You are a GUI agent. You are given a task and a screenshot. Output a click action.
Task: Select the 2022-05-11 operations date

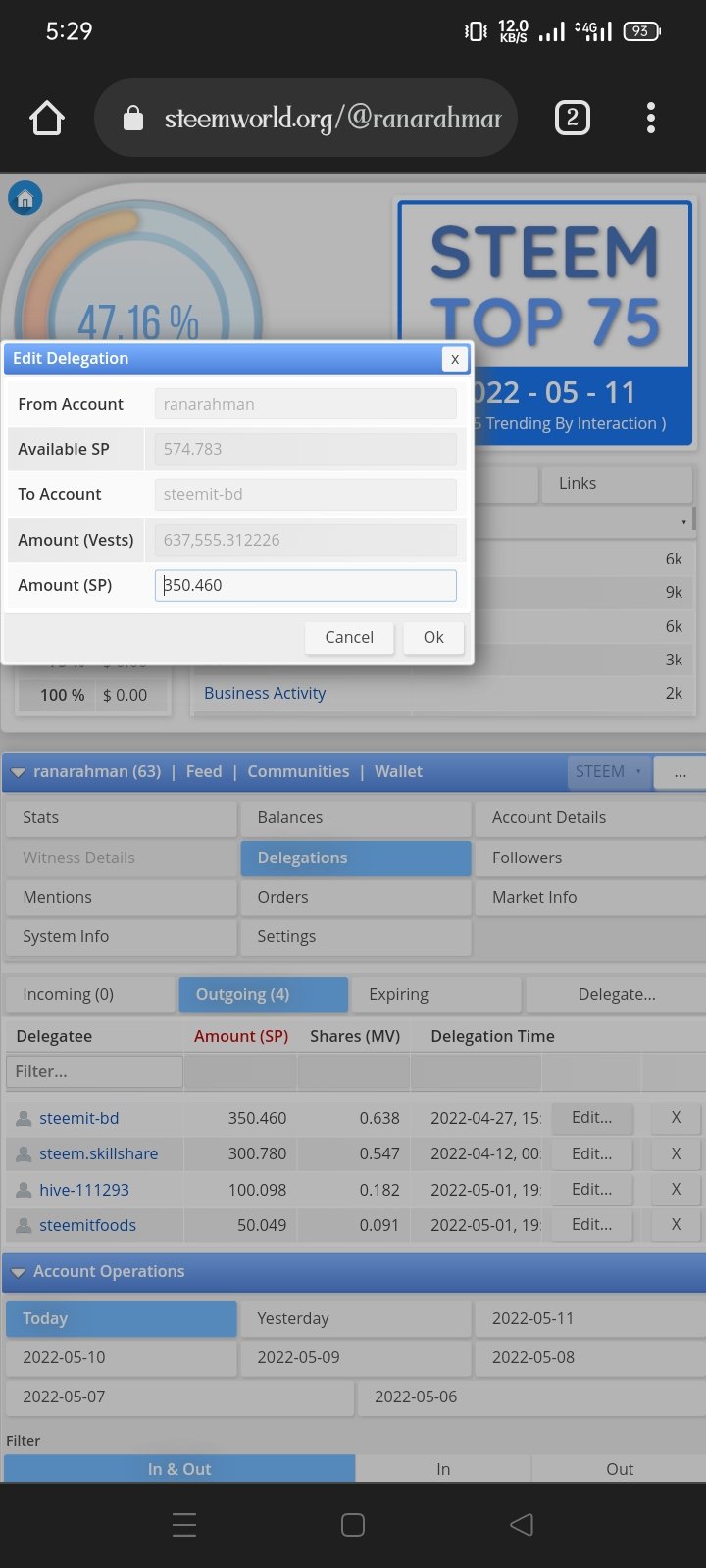click(x=590, y=1318)
